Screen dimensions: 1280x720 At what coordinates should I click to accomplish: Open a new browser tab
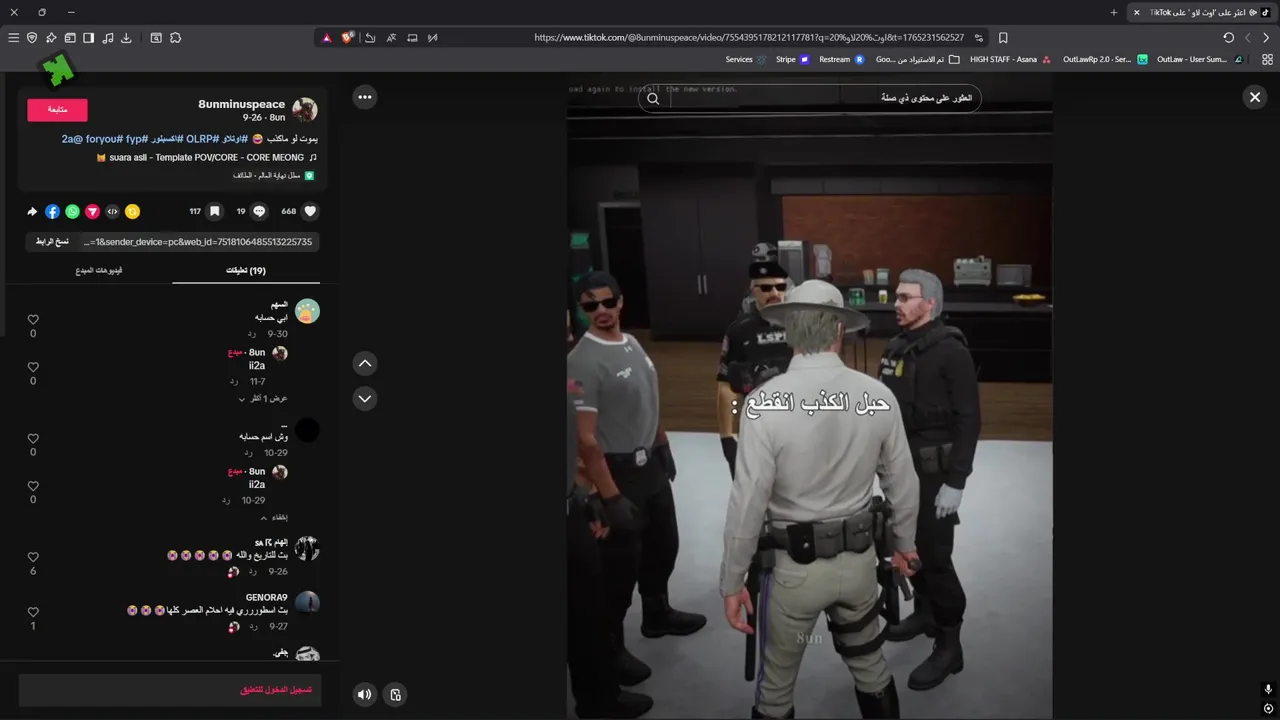coord(1114,12)
